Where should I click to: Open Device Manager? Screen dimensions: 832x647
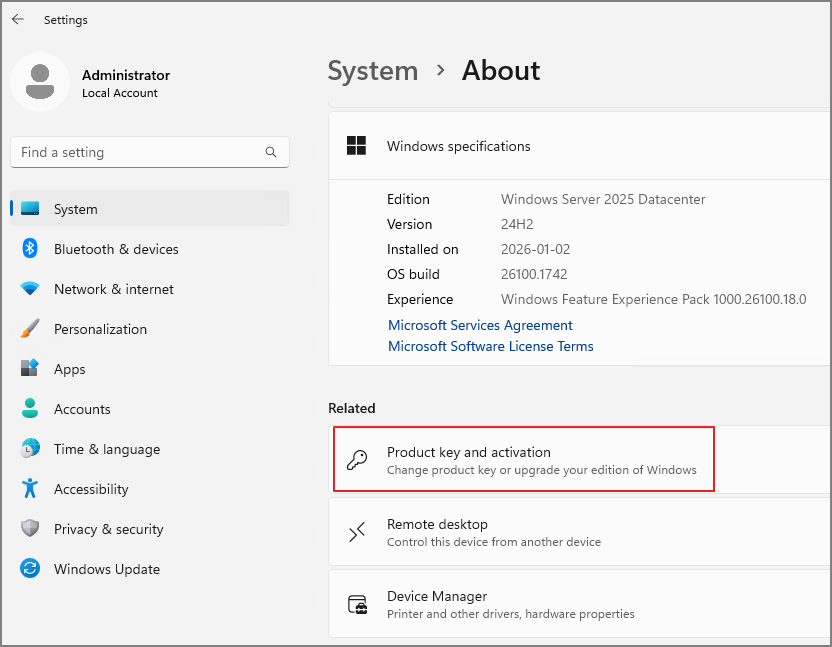pos(580,603)
